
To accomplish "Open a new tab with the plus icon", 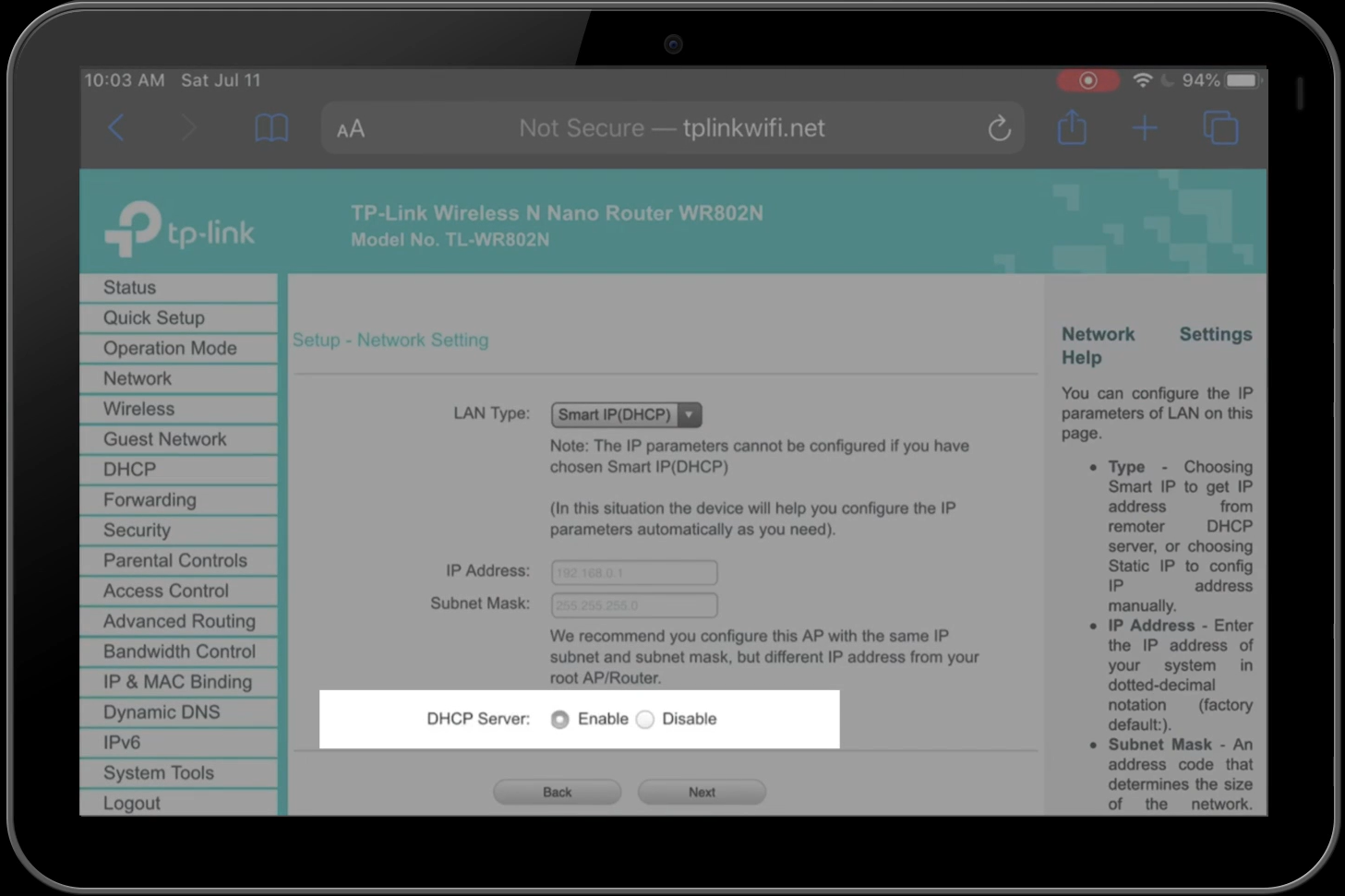I will coord(1145,127).
